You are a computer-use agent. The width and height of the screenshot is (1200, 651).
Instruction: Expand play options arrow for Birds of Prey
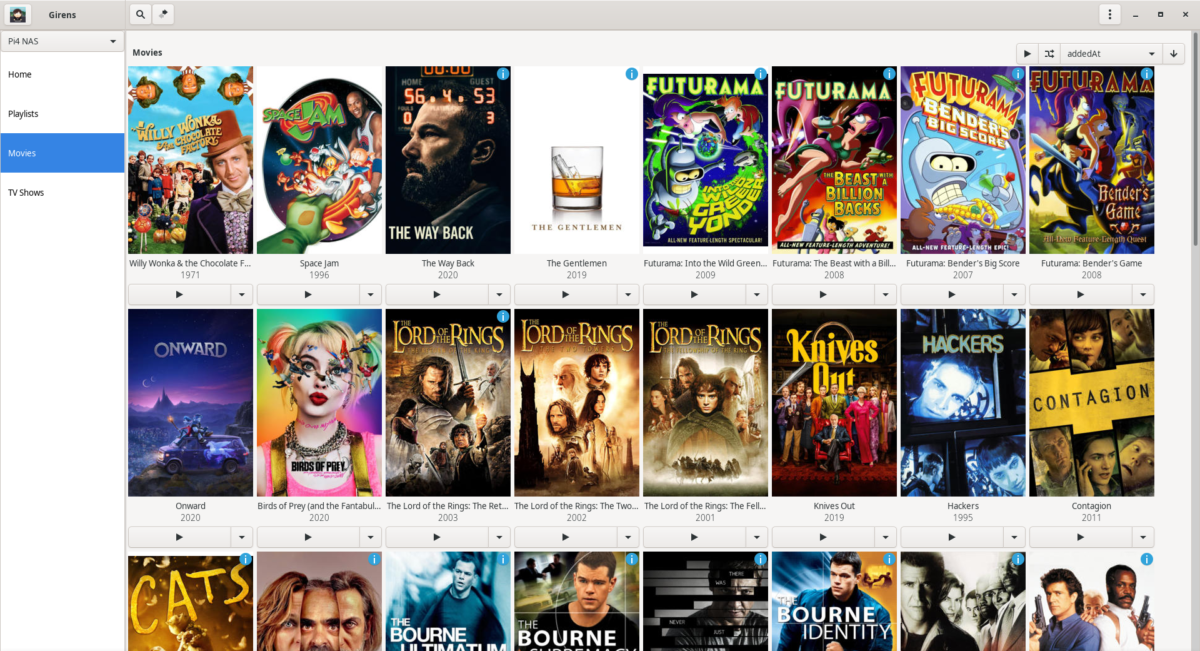click(x=371, y=537)
